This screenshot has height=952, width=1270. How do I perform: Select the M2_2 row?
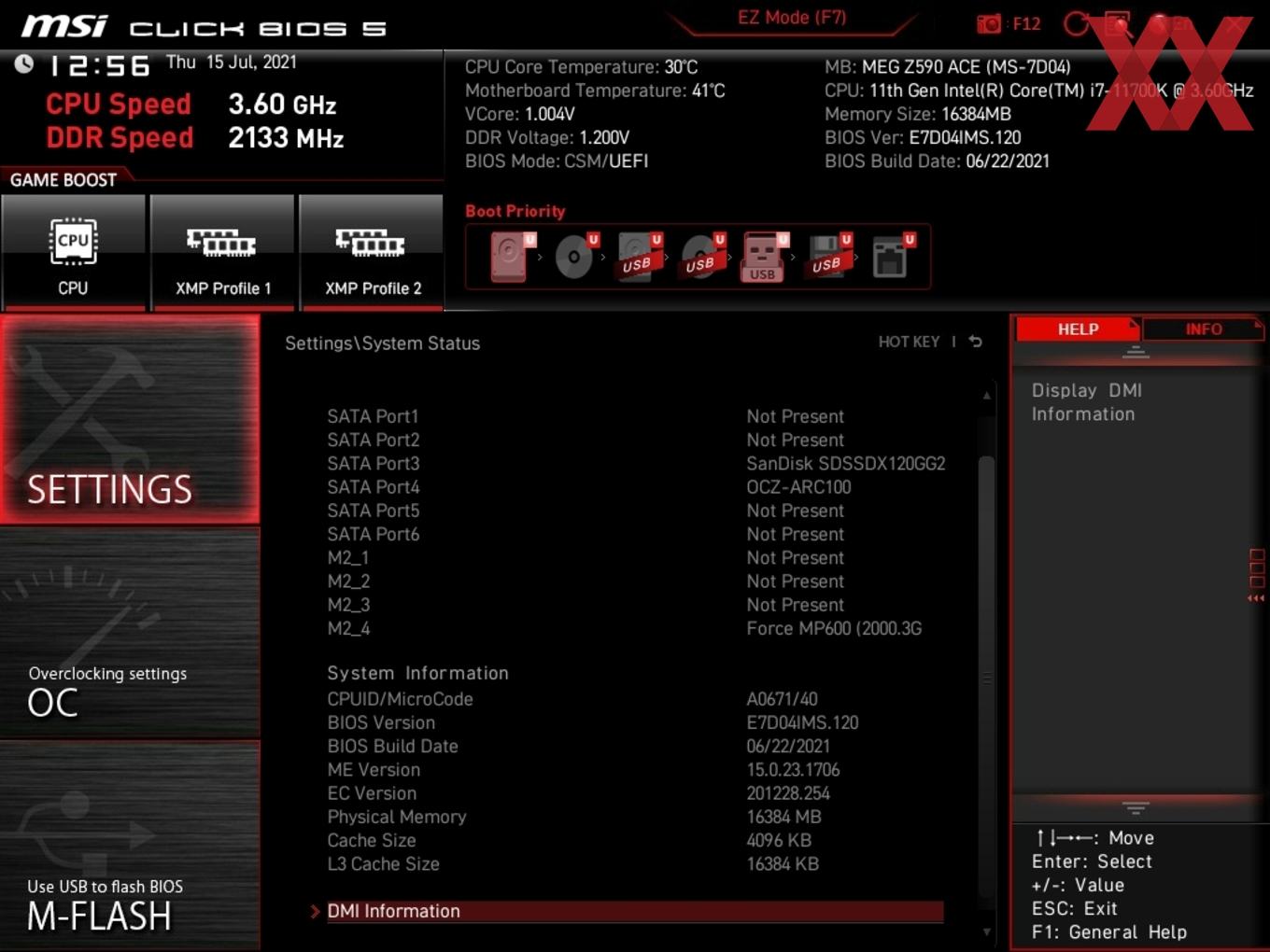[635, 581]
